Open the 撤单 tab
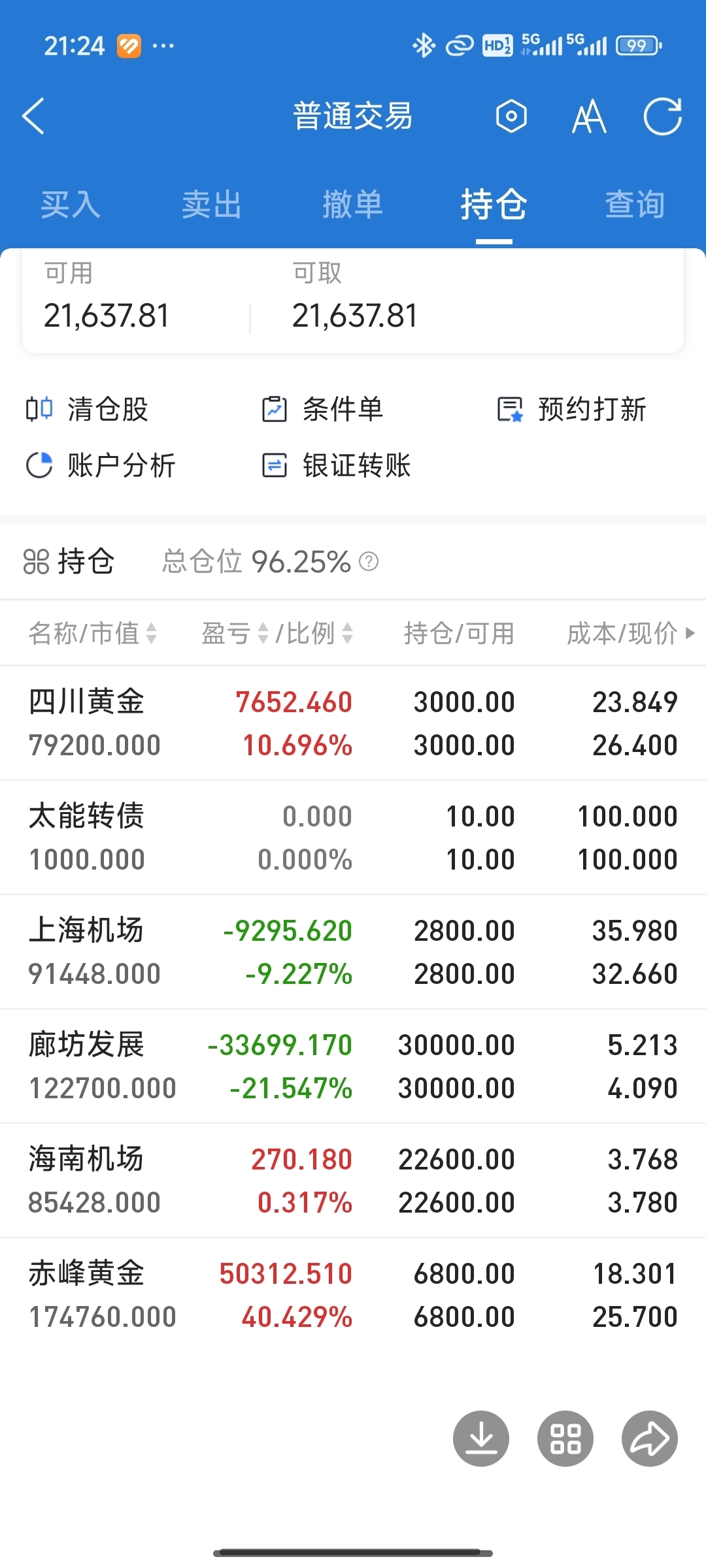Image resolution: width=706 pixels, height=1568 pixels. coord(353,204)
